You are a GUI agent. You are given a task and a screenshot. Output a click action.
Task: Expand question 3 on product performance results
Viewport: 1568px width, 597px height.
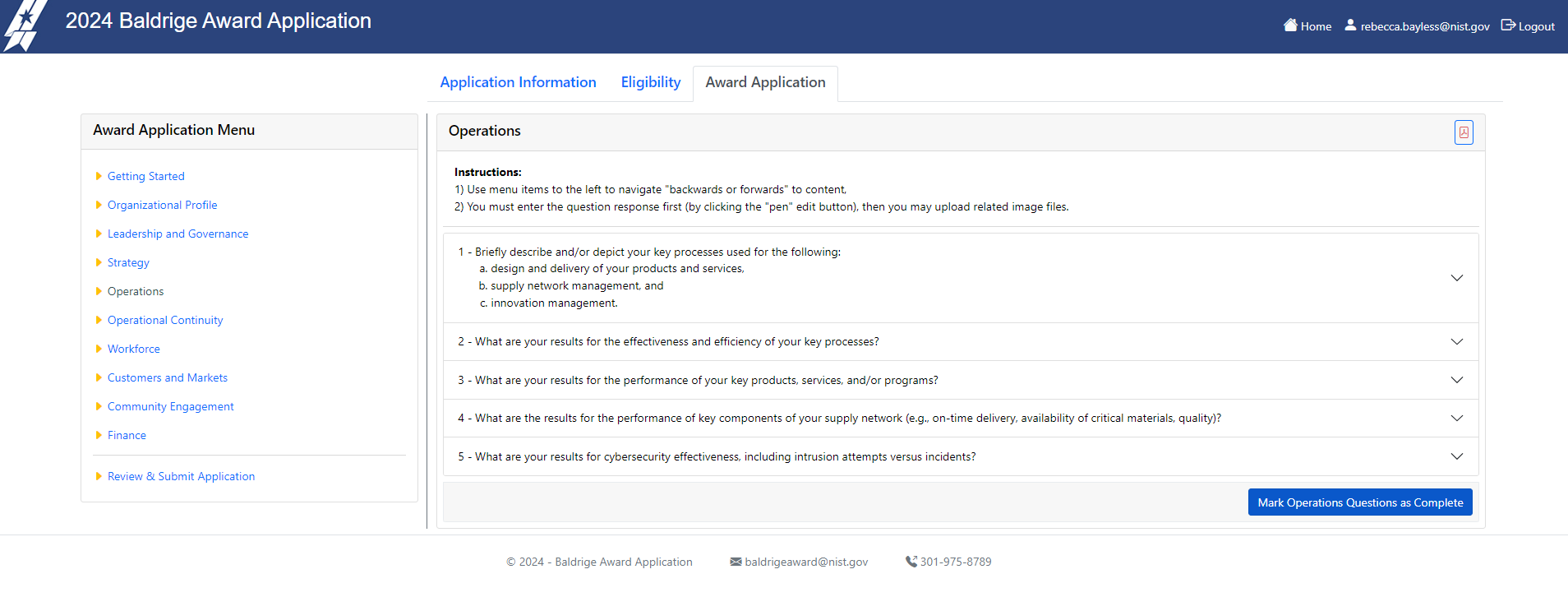[x=1456, y=380]
